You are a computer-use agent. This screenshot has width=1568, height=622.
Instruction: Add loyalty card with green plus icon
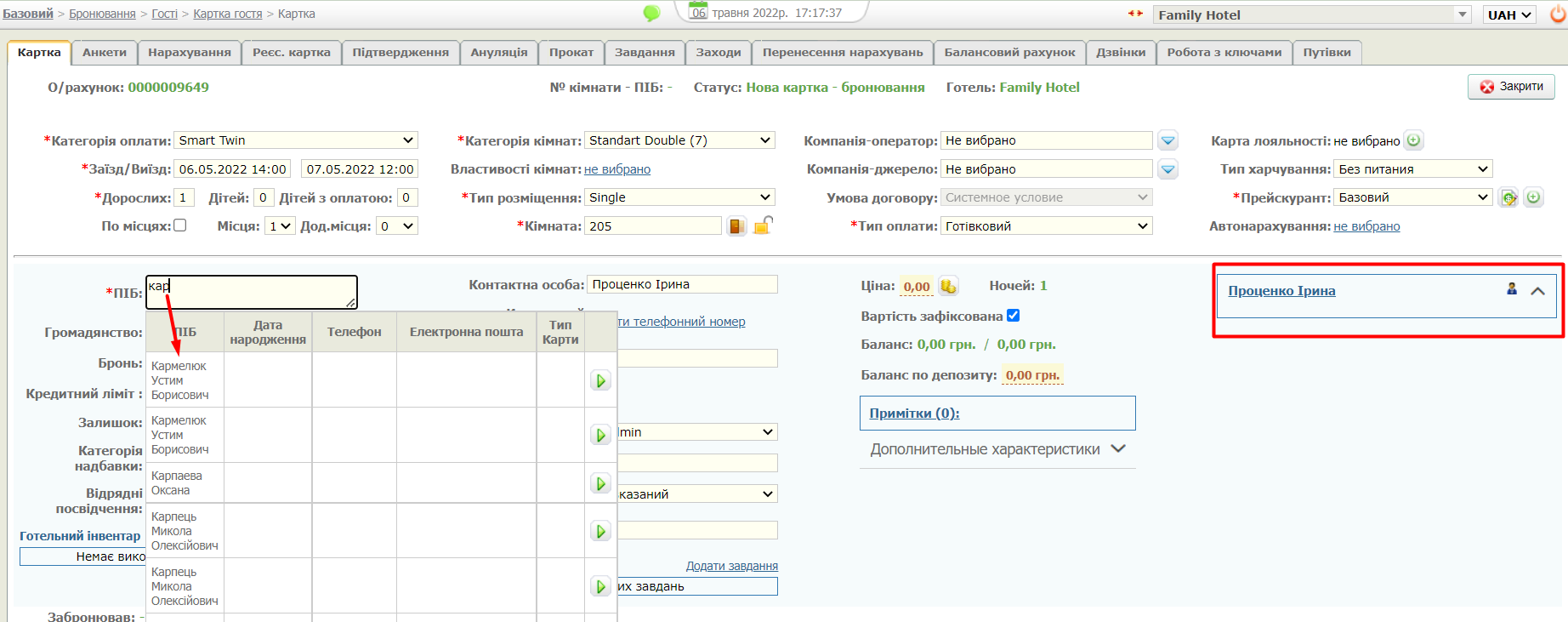coord(1413,140)
